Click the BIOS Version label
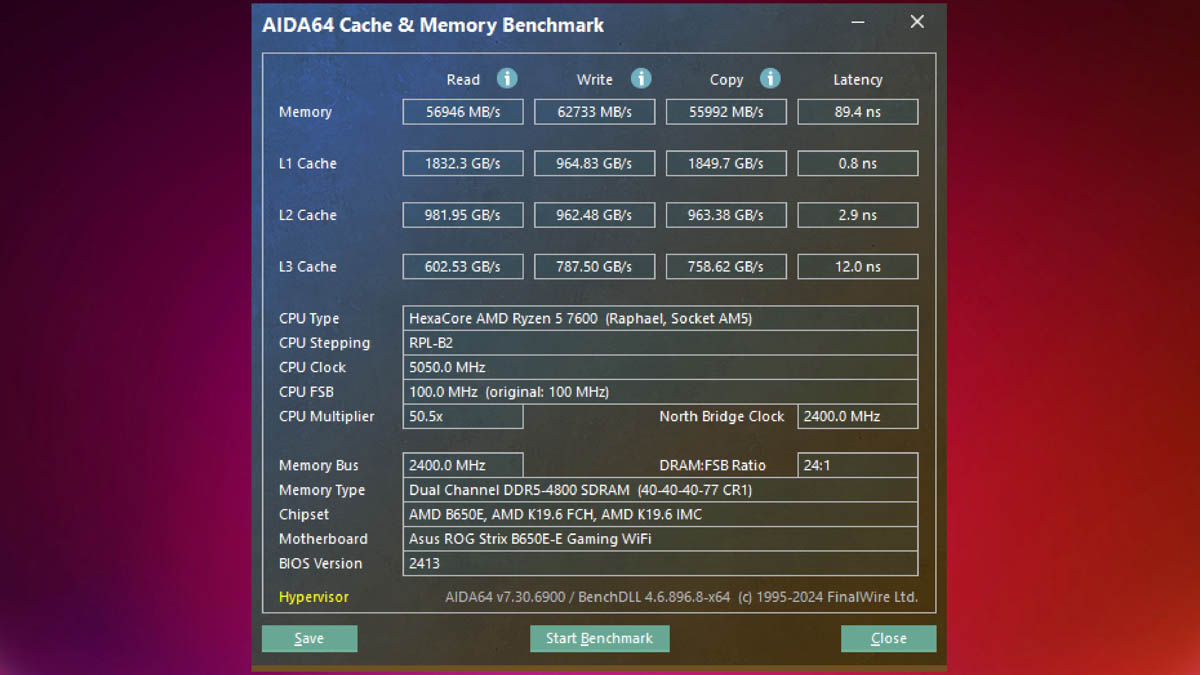Screen dimensions: 1200x675 click(x=320, y=563)
